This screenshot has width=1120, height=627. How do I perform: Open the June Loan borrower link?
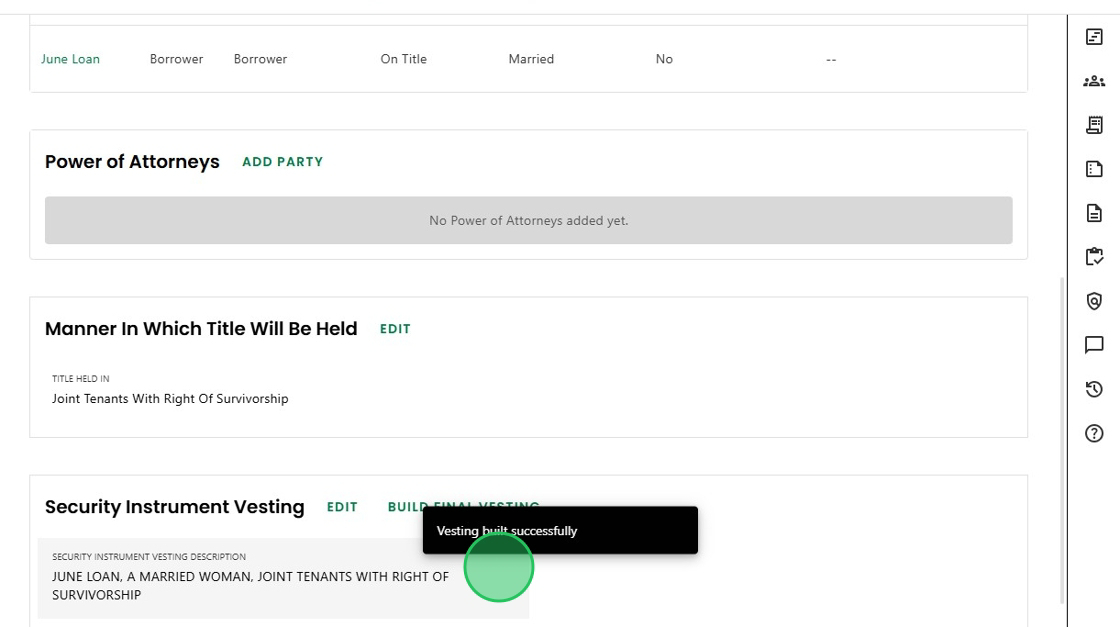tap(70, 59)
